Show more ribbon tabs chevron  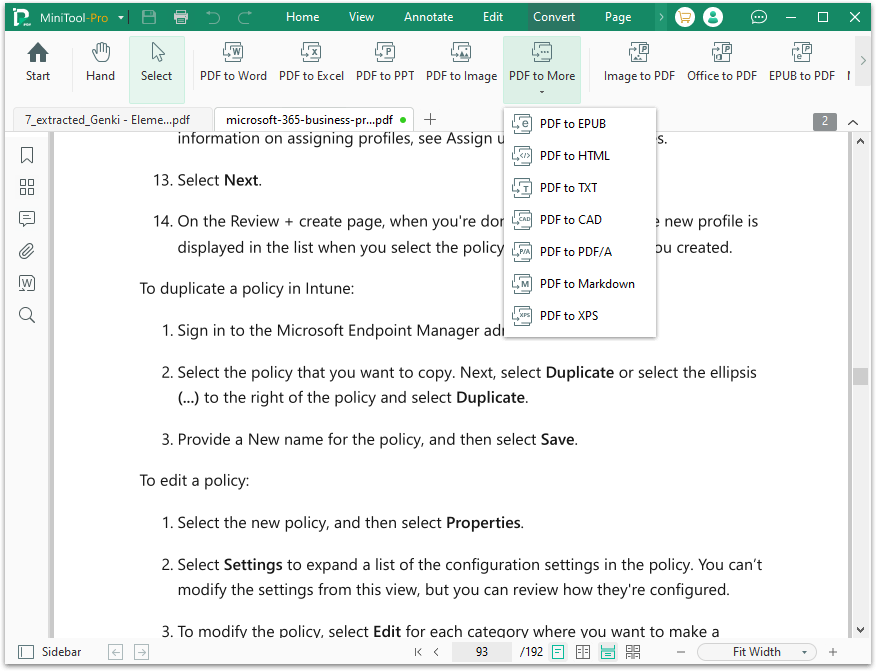661,17
